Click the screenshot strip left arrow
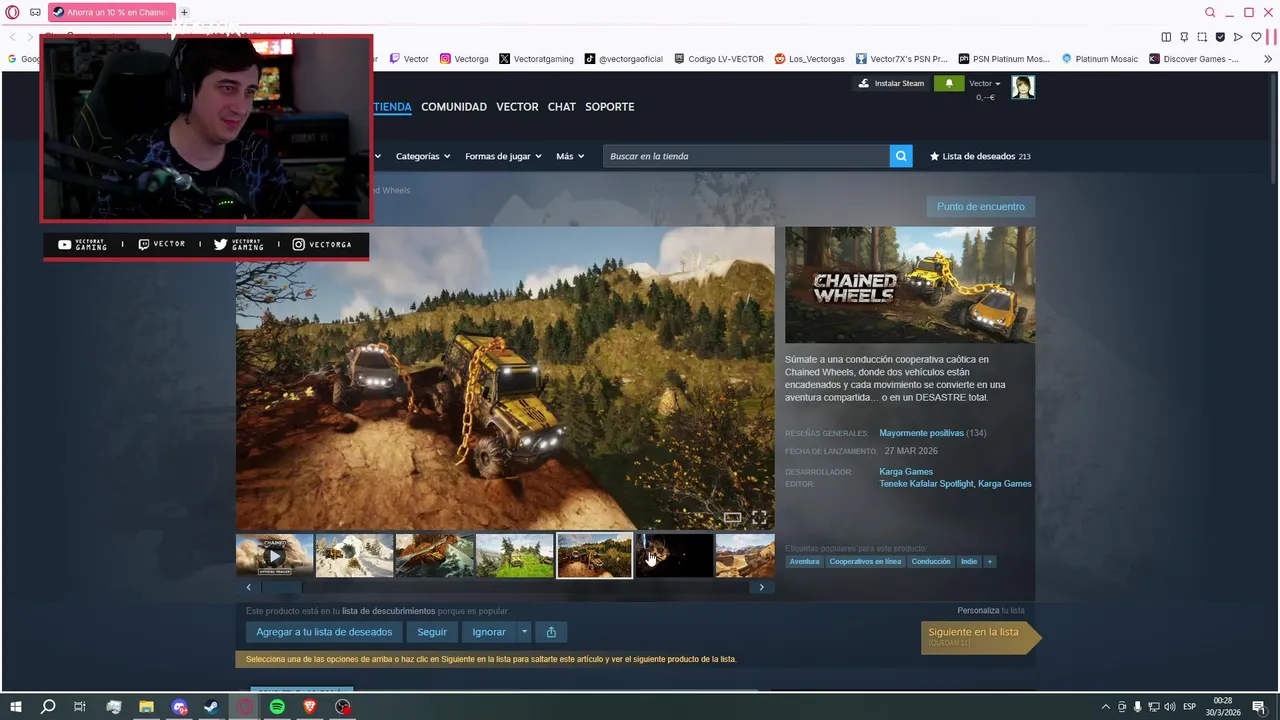This screenshot has width=1280, height=720. 249,588
